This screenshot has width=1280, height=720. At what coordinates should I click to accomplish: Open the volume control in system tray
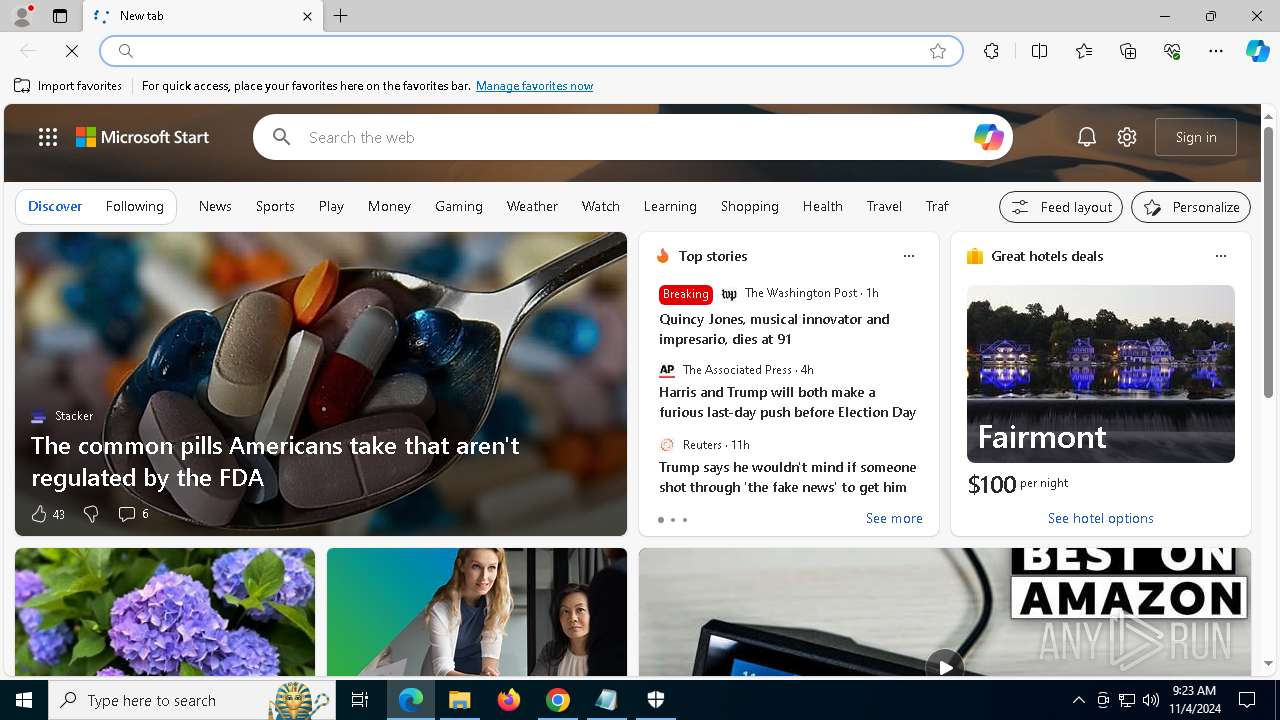pos(1151,700)
